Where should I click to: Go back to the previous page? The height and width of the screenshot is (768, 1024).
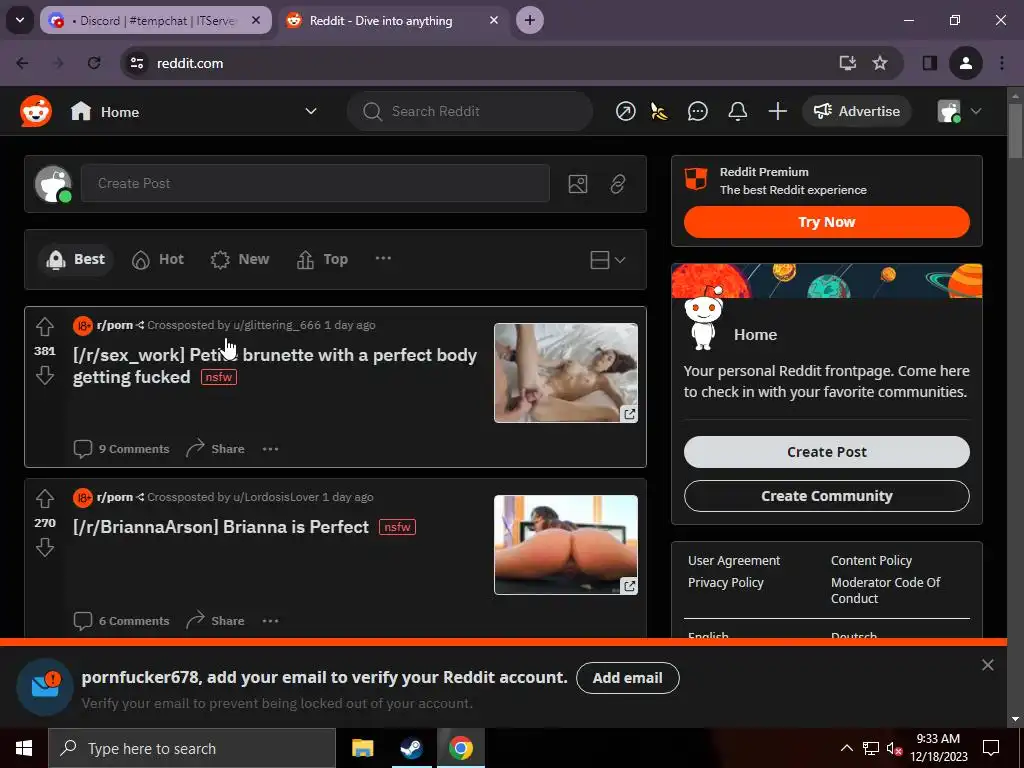click(22, 63)
